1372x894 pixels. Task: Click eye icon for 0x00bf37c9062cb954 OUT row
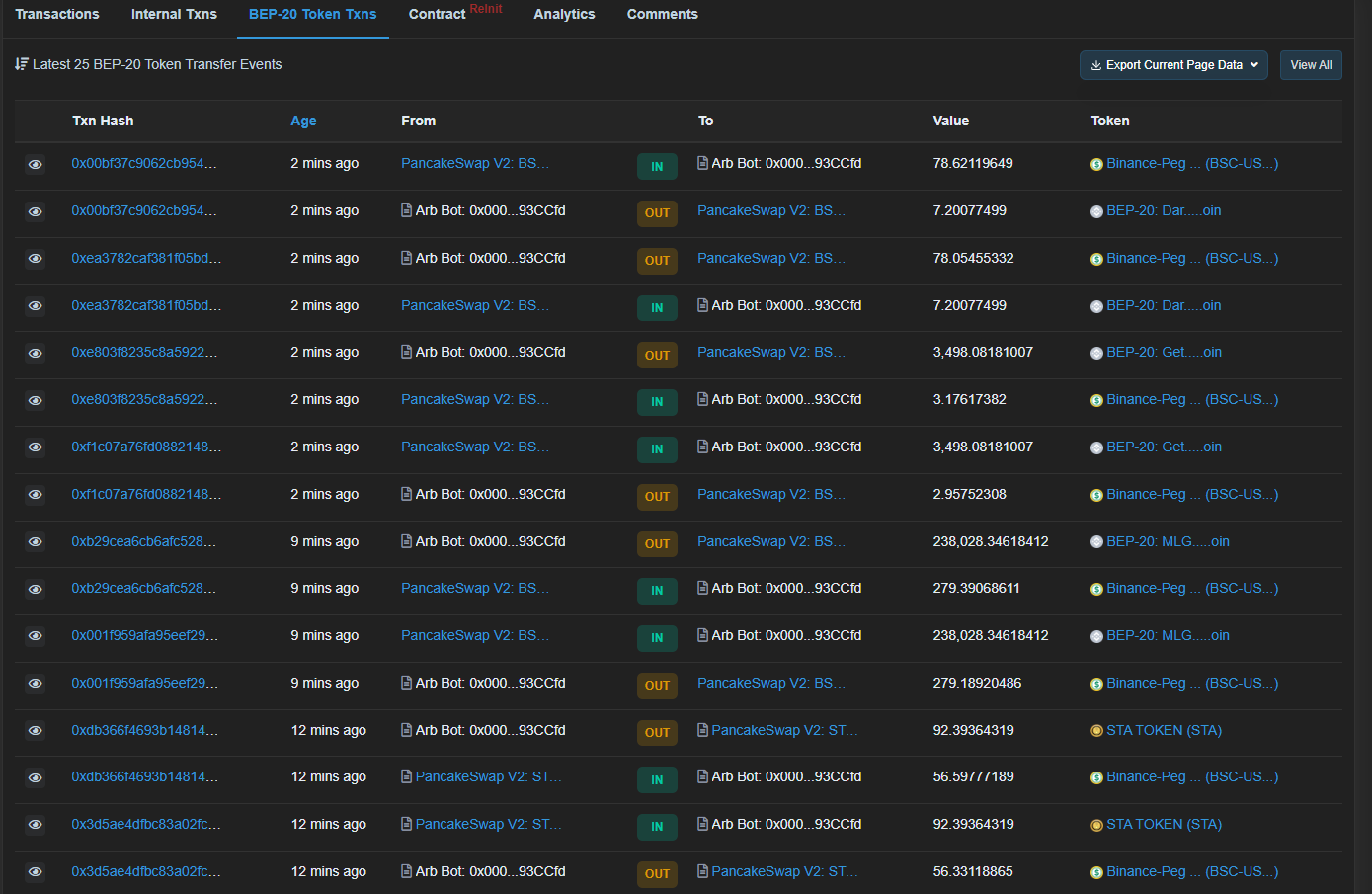click(35, 212)
